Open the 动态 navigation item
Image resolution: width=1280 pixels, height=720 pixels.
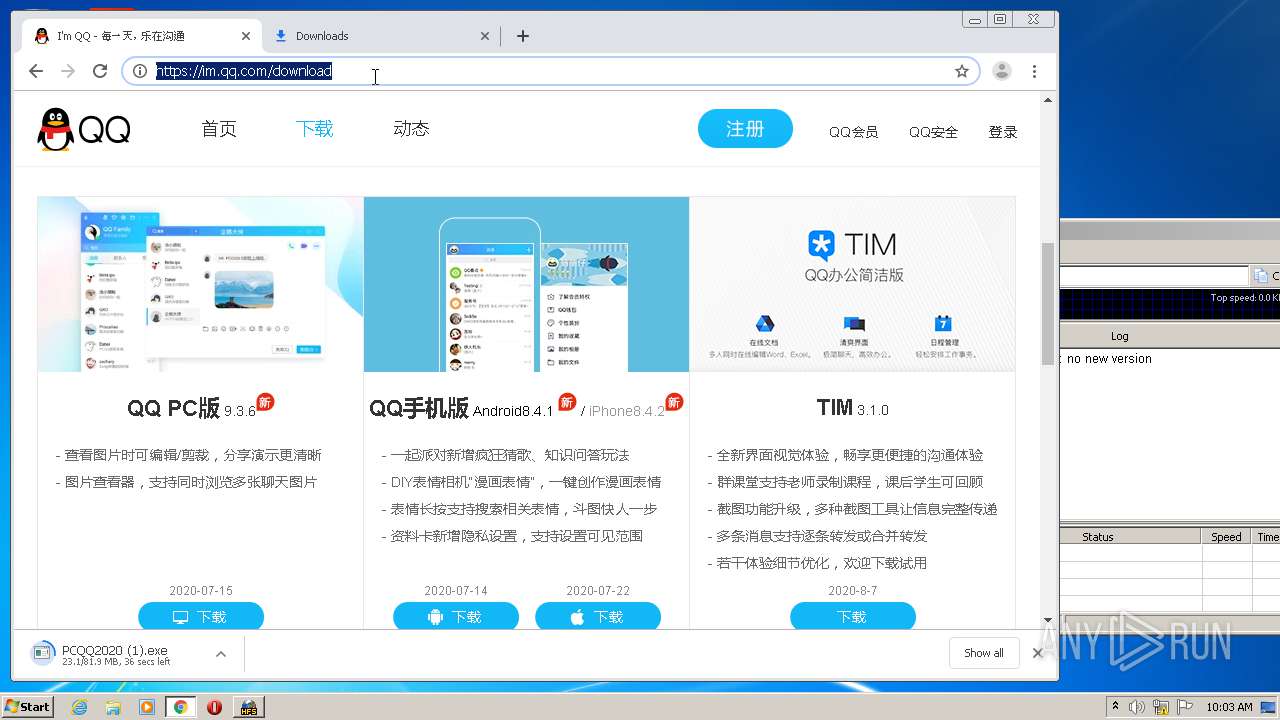point(411,129)
